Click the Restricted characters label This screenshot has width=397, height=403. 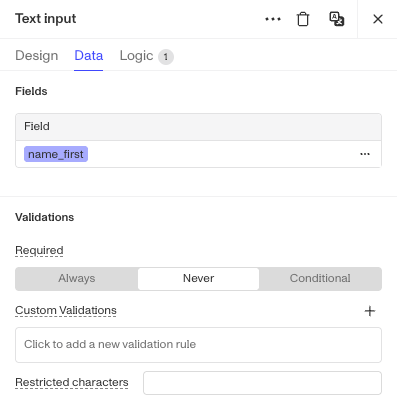(72, 382)
